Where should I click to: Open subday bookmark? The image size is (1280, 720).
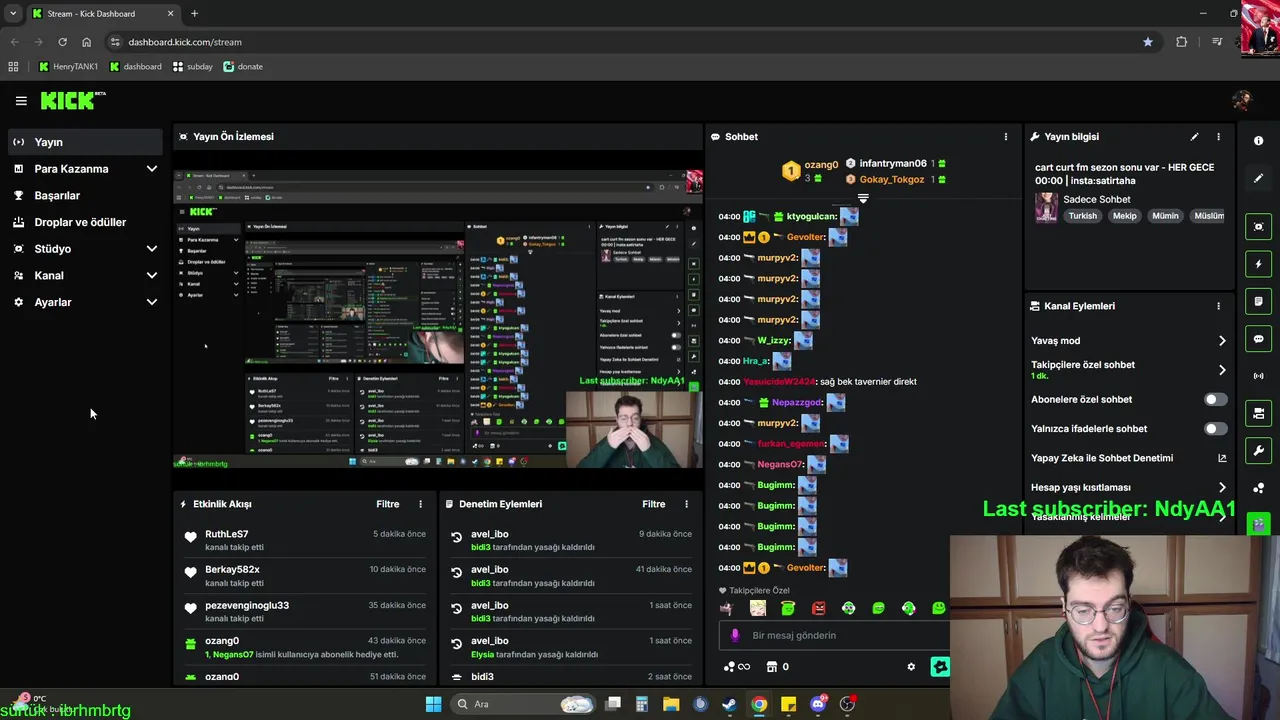pyautogui.click(x=192, y=67)
